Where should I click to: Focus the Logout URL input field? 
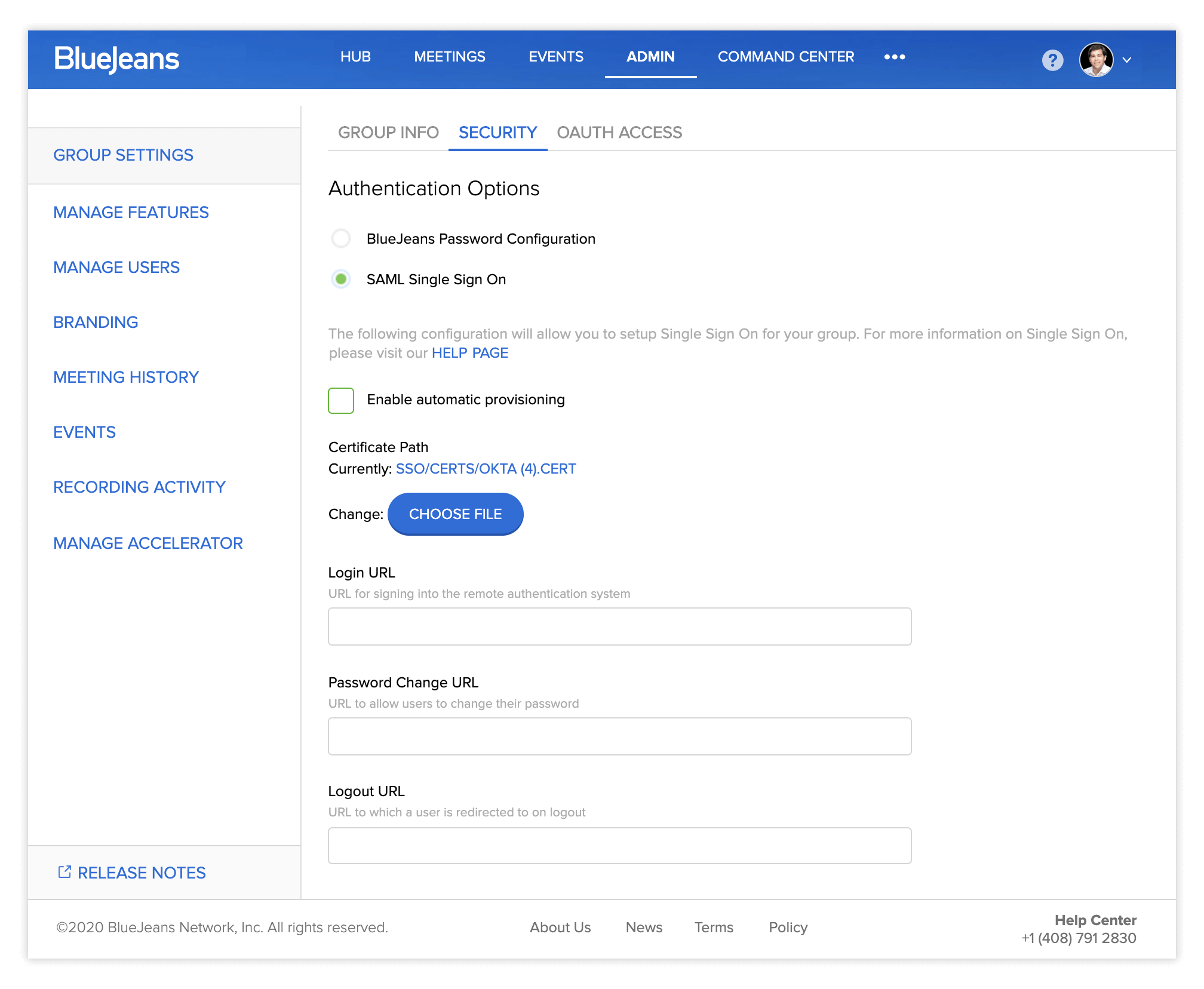point(619,846)
